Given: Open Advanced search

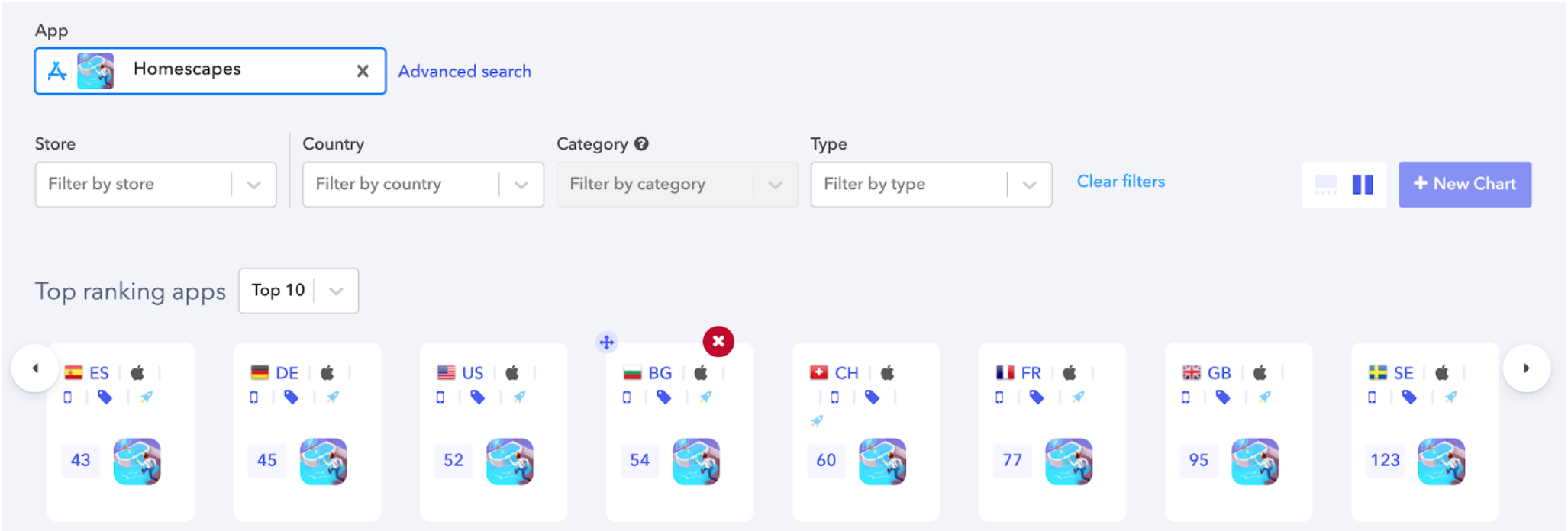Looking at the screenshot, I should click(463, 71).
